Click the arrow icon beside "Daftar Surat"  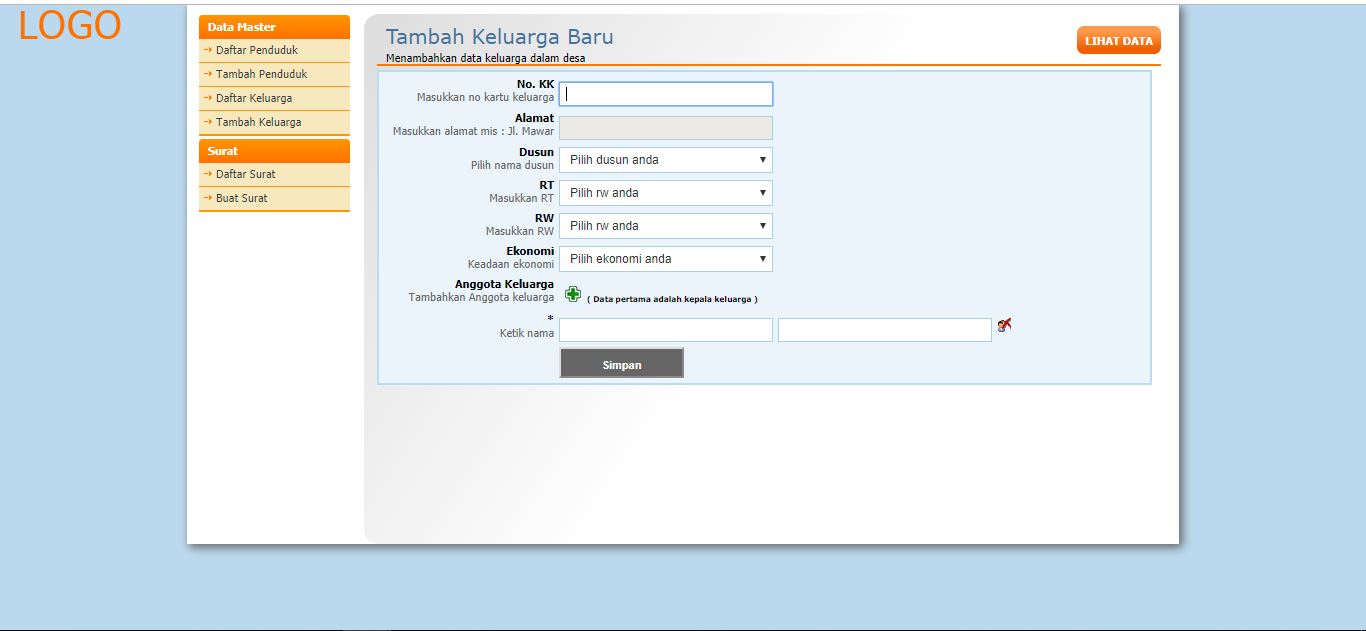208,173
